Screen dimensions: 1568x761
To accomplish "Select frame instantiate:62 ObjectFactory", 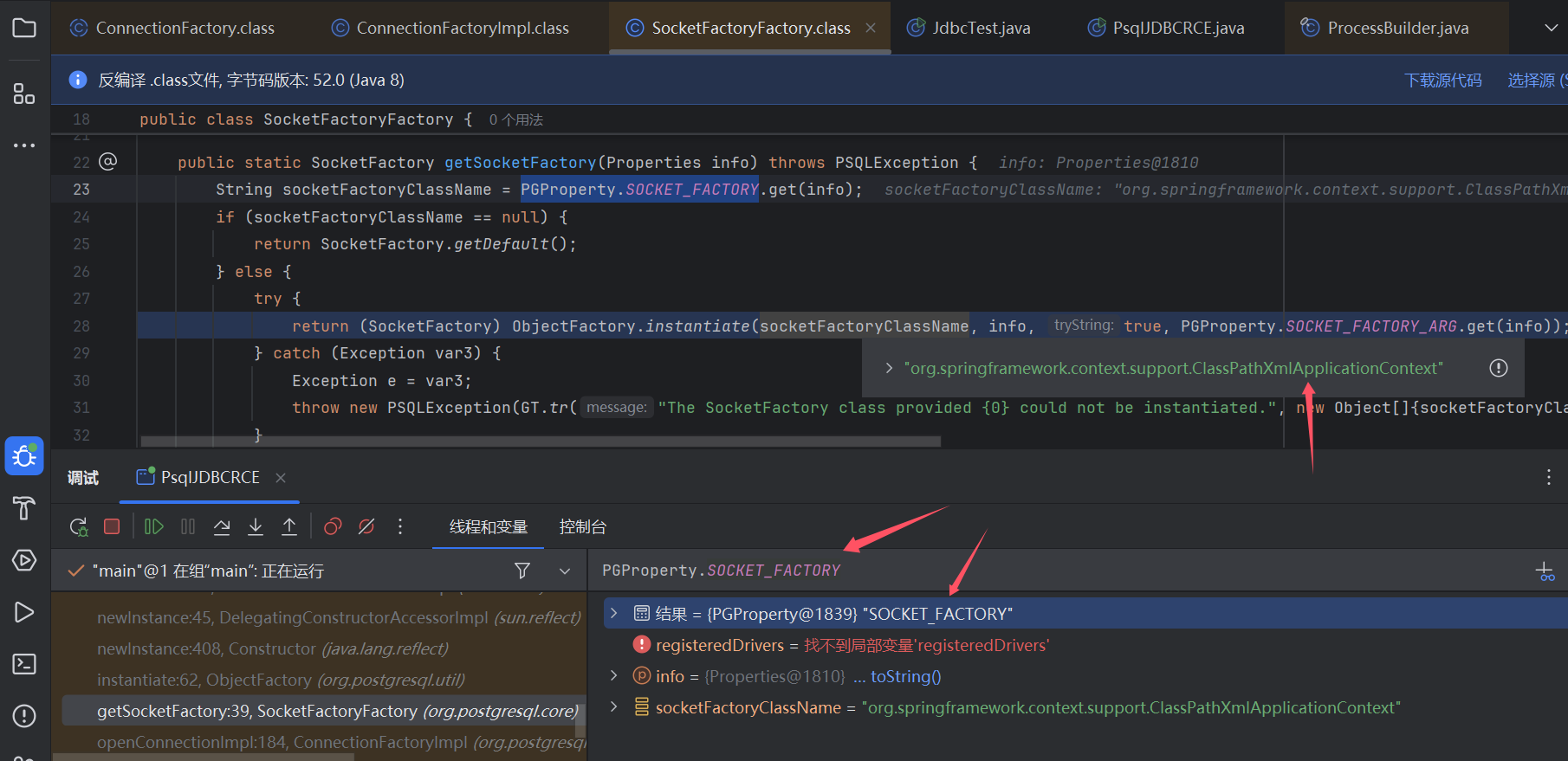I will [x=282, y=680].
